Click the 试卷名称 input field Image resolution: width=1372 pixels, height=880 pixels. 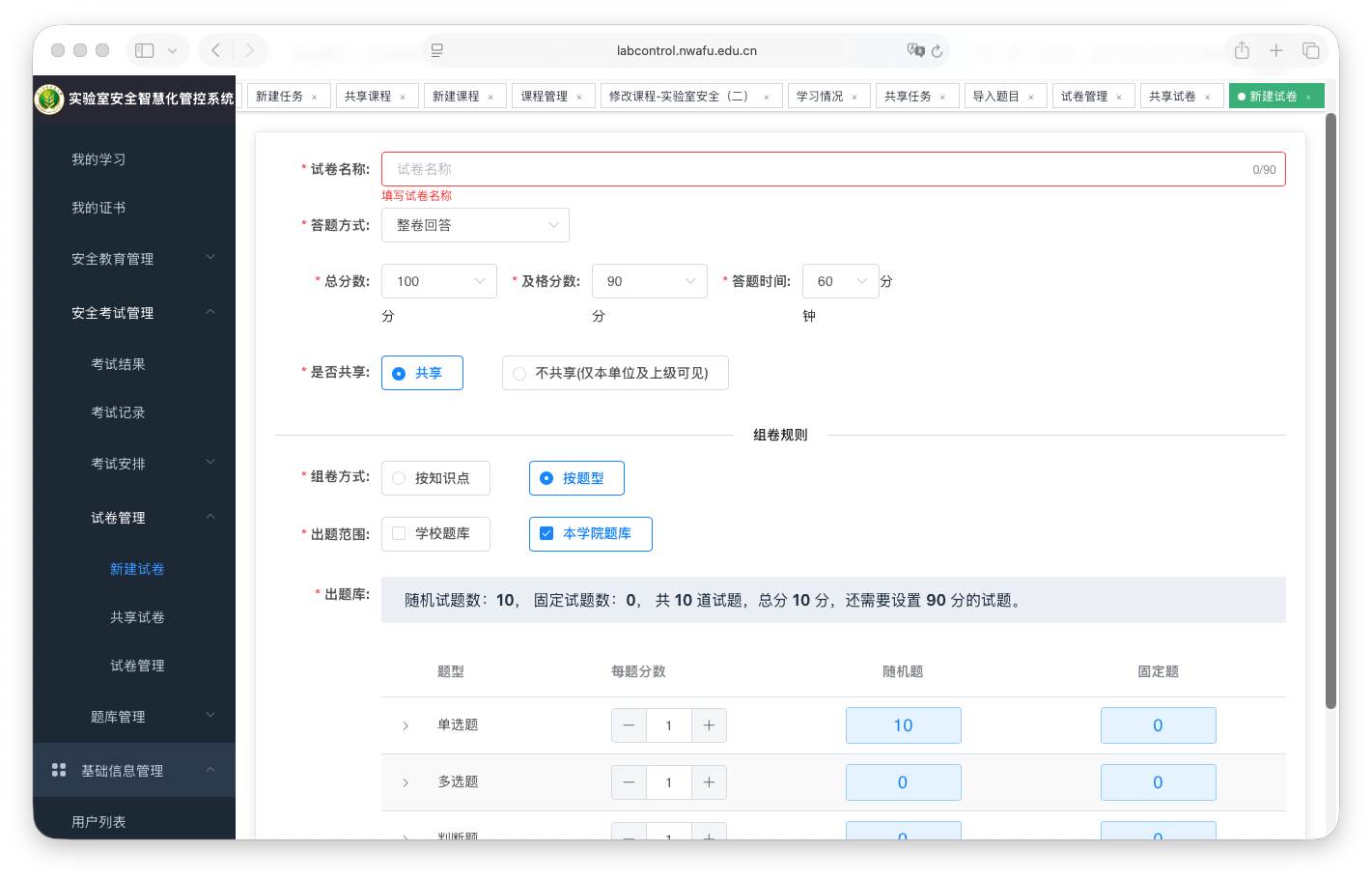[833, 169]
